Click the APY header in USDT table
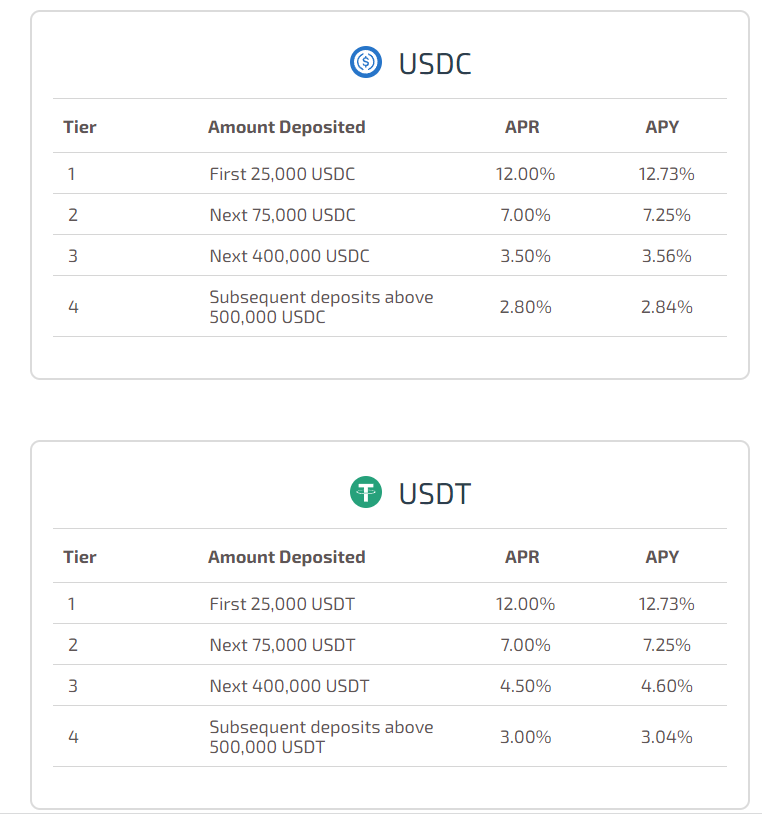This screenshot has width=762, height=816. (x=662, y=557)
